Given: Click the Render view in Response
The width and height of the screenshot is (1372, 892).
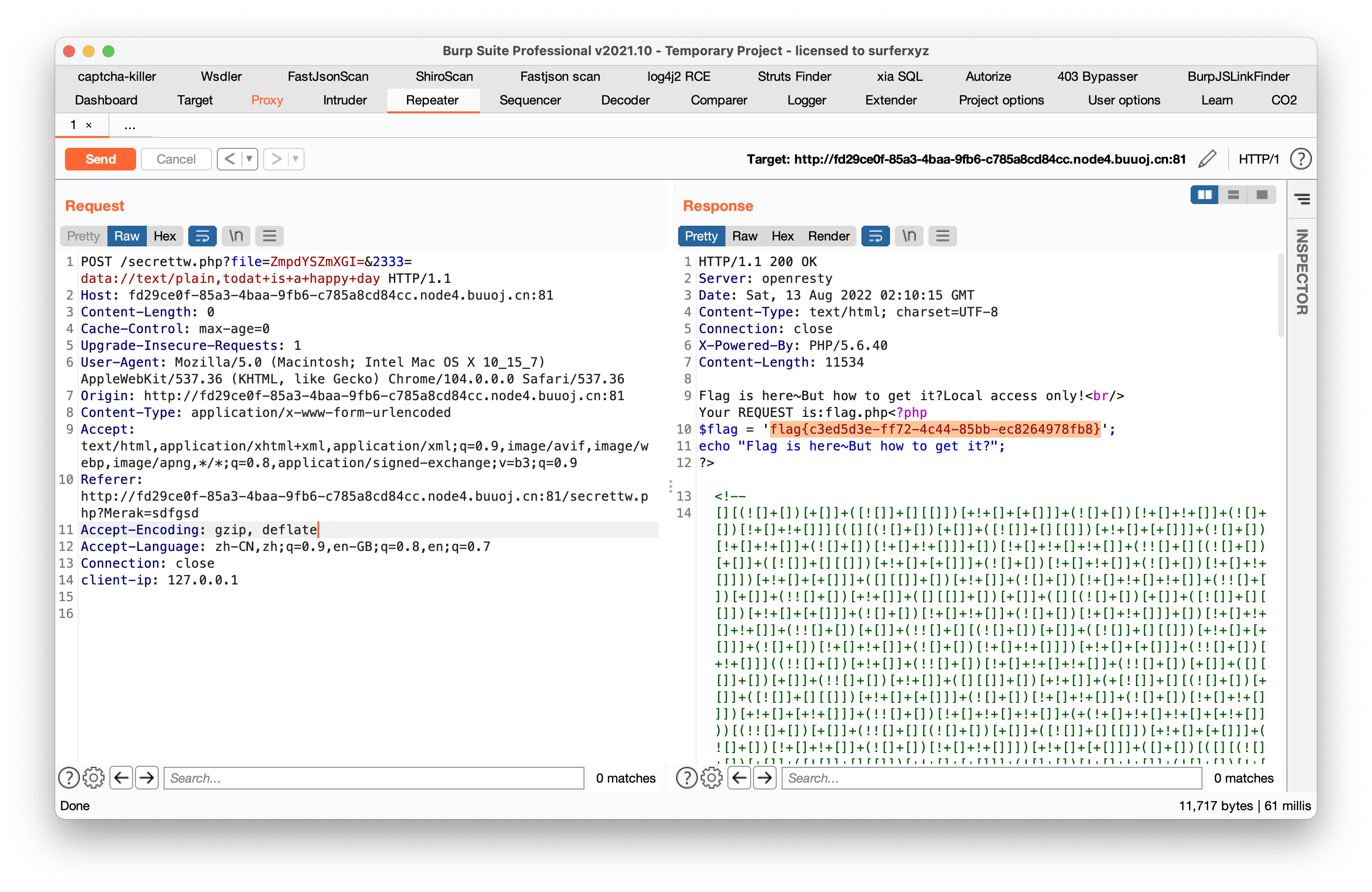Looking at the screenshot, I should (828, 236).
